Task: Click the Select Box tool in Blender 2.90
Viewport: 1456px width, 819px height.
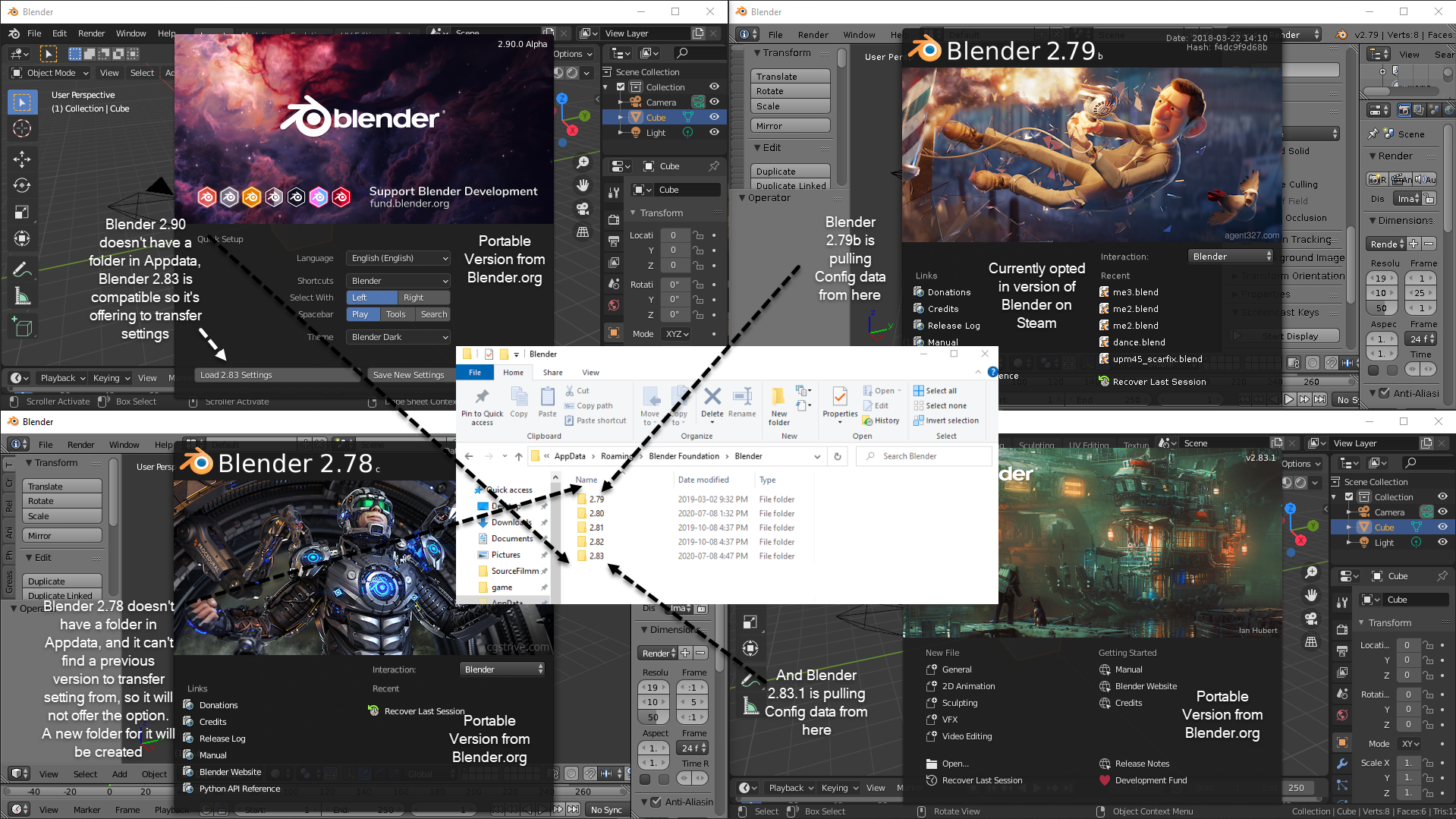Action: (x=22, y=102)
